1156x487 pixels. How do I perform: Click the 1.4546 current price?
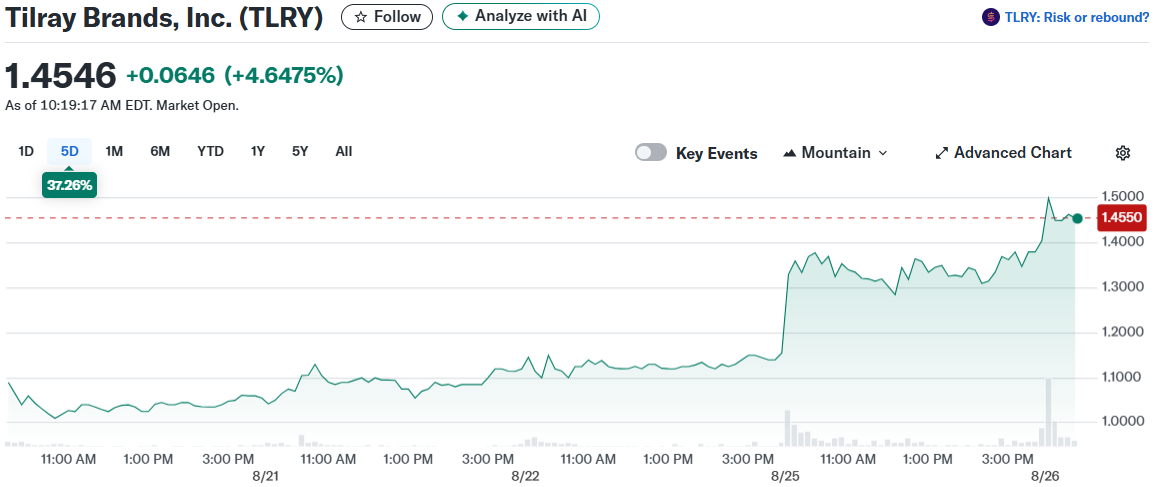(x=60, y=75)
